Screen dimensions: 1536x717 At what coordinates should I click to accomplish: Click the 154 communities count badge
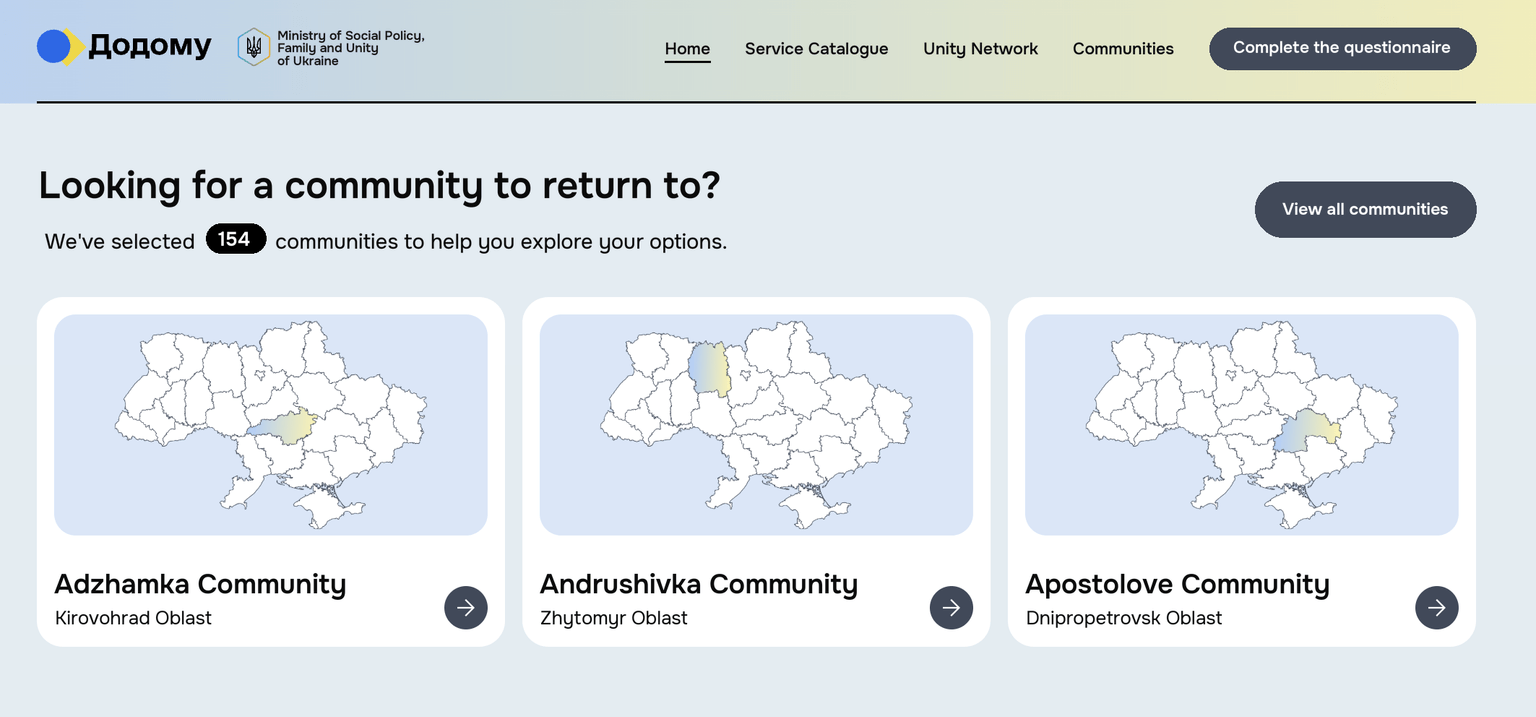(235, 239)
